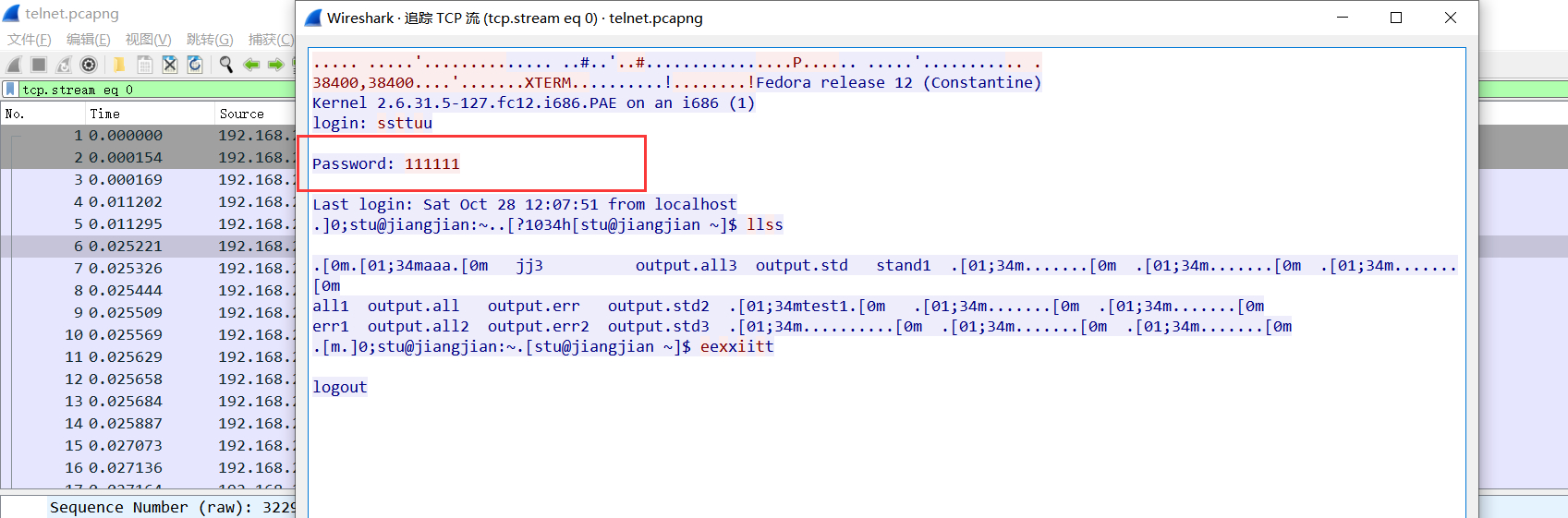
Task: Open a capture file via folder icon
Action: (119, 65)
